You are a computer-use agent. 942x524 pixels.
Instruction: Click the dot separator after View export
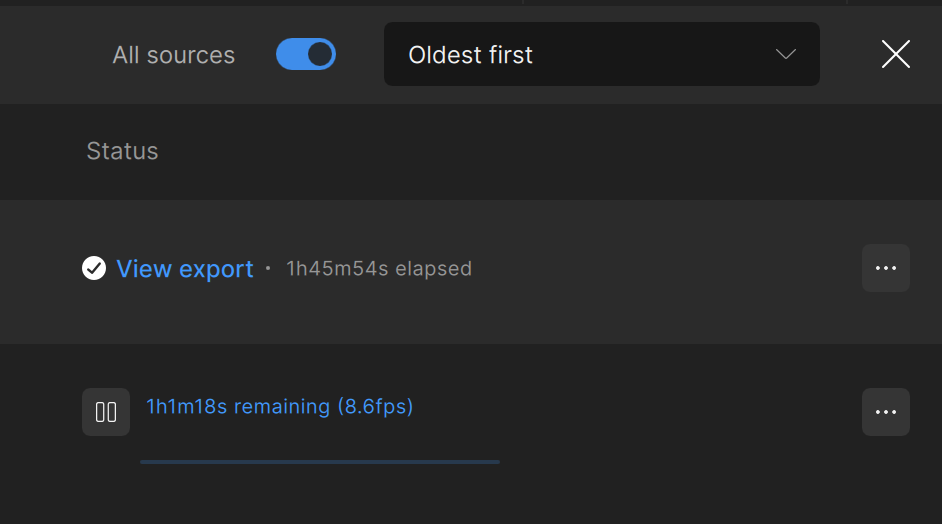pos(268,269)
